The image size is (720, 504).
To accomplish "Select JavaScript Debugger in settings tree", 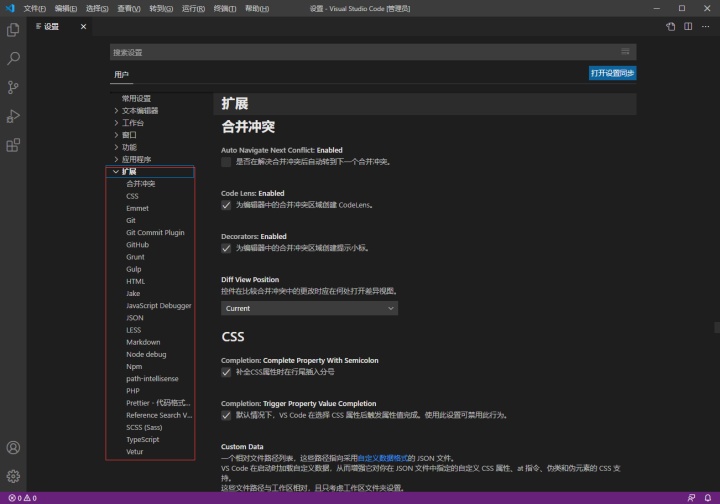I will click(158, 305).
